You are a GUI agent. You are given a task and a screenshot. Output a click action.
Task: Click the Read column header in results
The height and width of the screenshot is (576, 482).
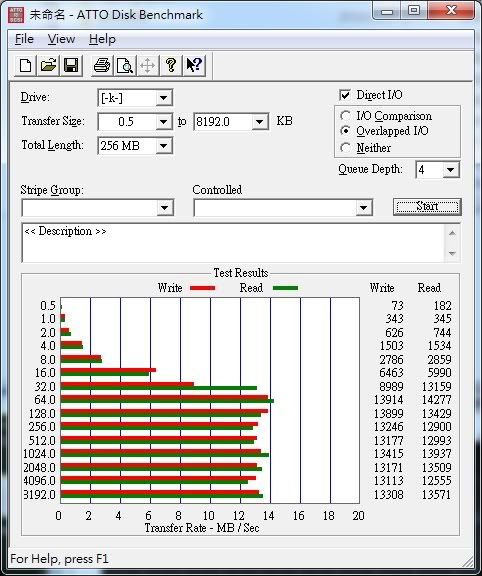pos(429,288)
